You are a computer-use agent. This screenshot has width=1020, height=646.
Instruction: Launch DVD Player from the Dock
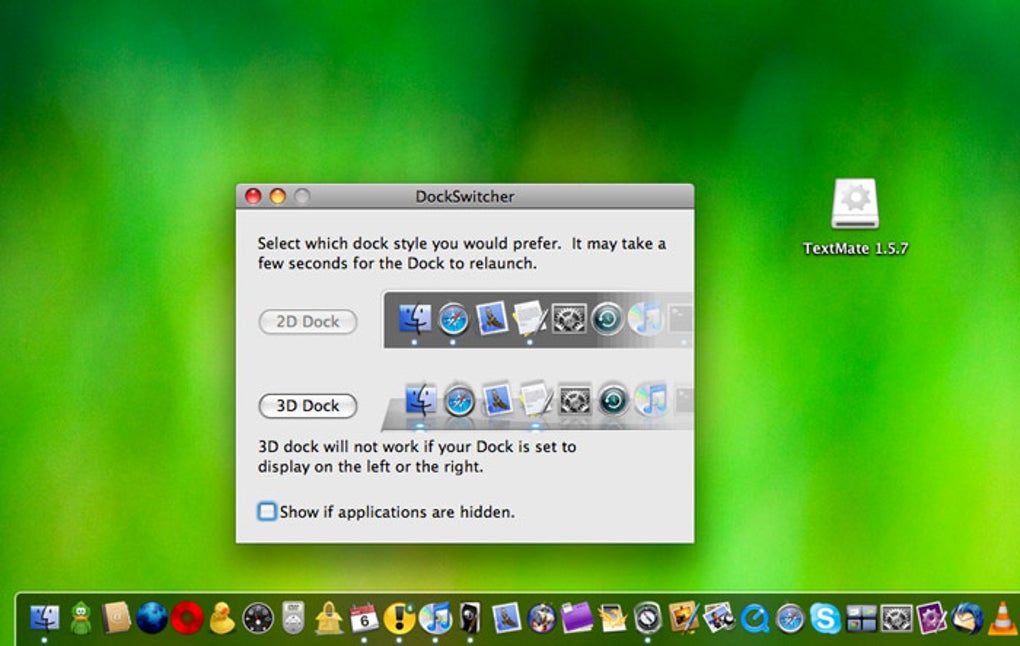pyautogui.click(x=293, y=618)
